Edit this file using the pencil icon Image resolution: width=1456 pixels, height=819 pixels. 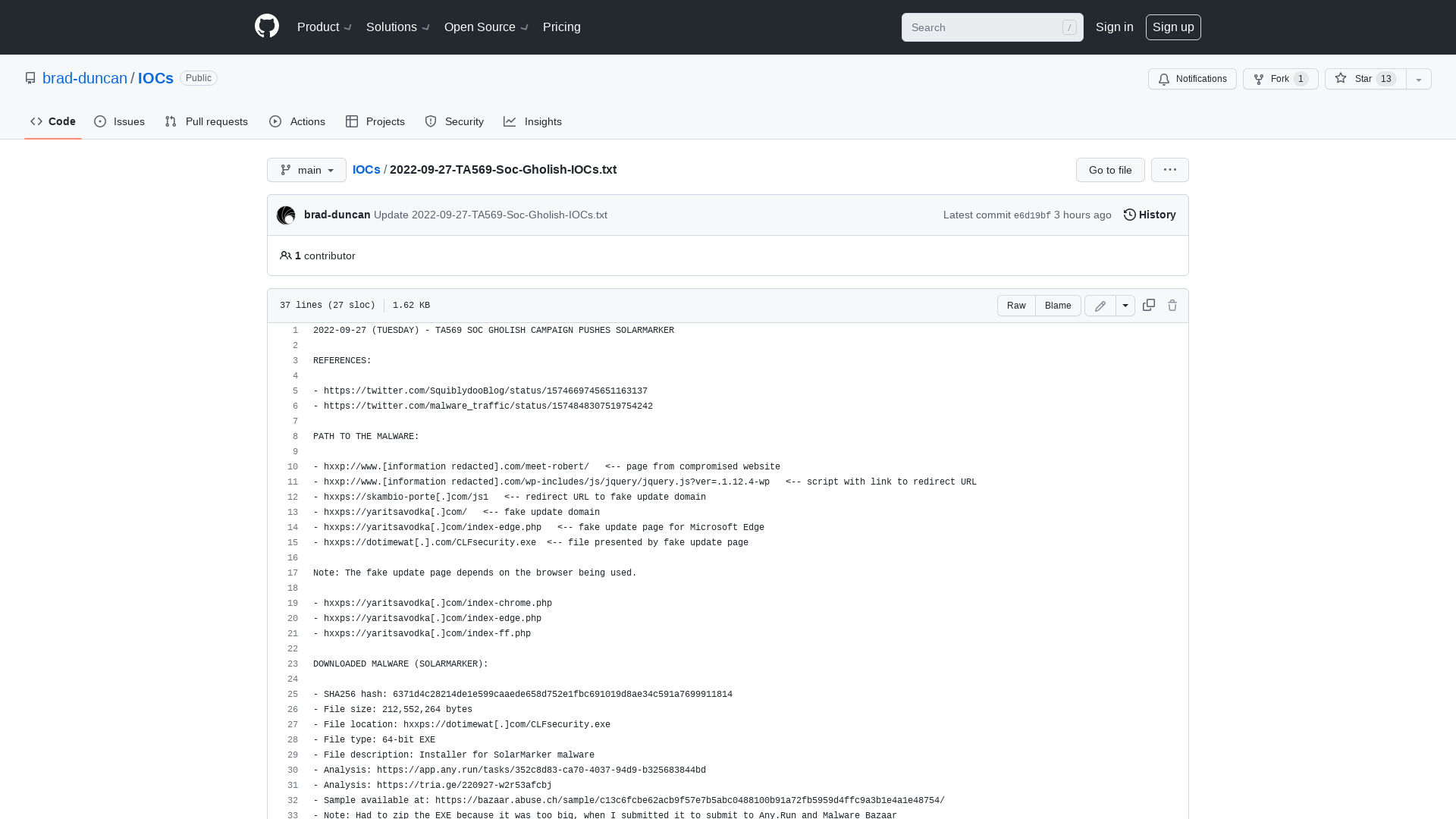point(1100,305)
